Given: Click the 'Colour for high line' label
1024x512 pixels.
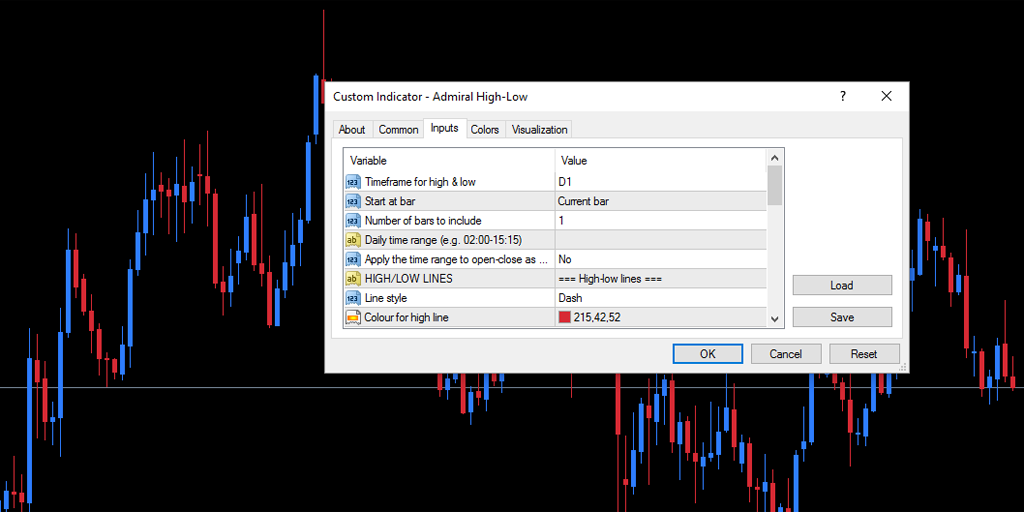Looking at the screenshot, I should (x=406, y=317).
